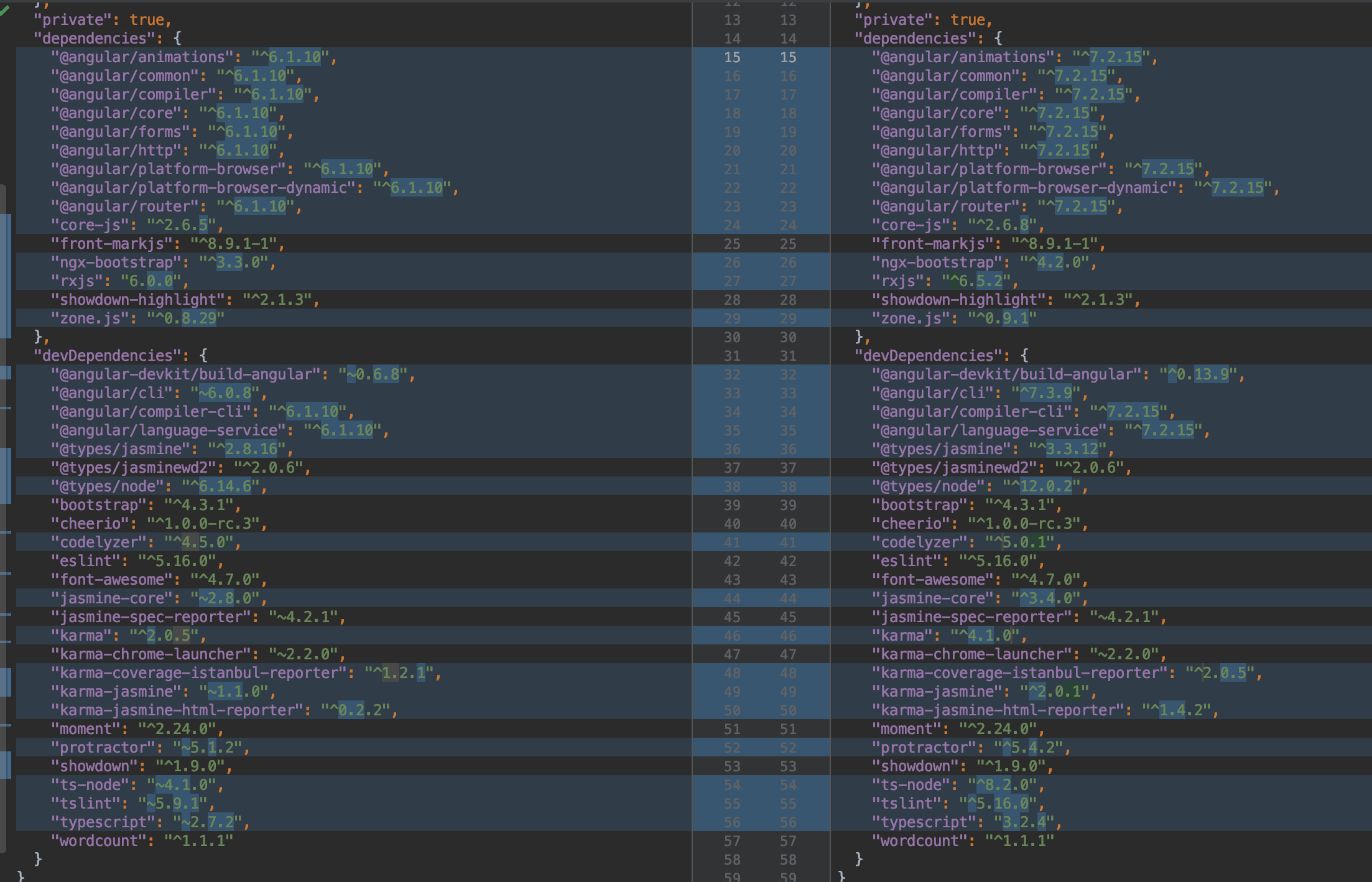This screenshot has height=882, width=1372.
Task: Select @types/jasmine entry with ^2.8.16
Action: [x=172, y=449]
